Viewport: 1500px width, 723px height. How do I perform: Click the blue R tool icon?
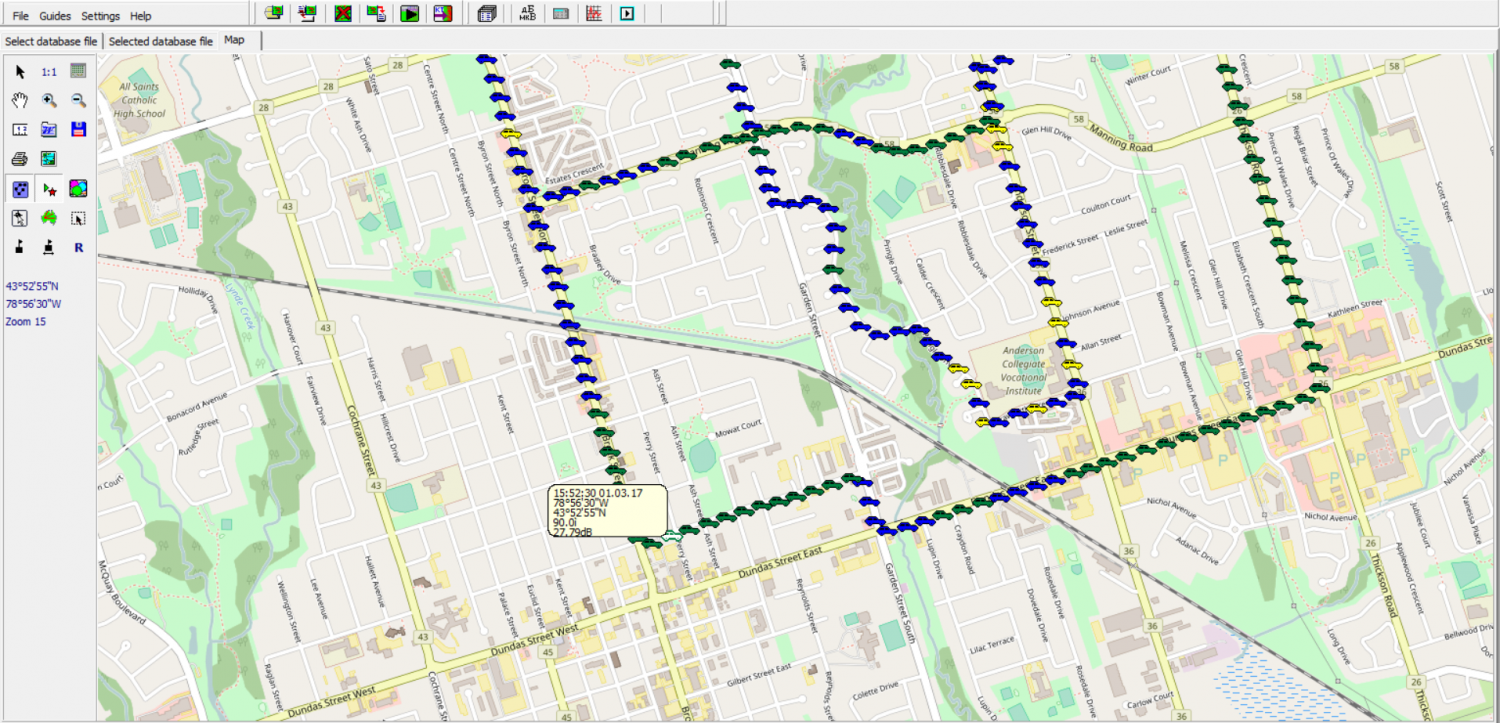coord(78,246)
